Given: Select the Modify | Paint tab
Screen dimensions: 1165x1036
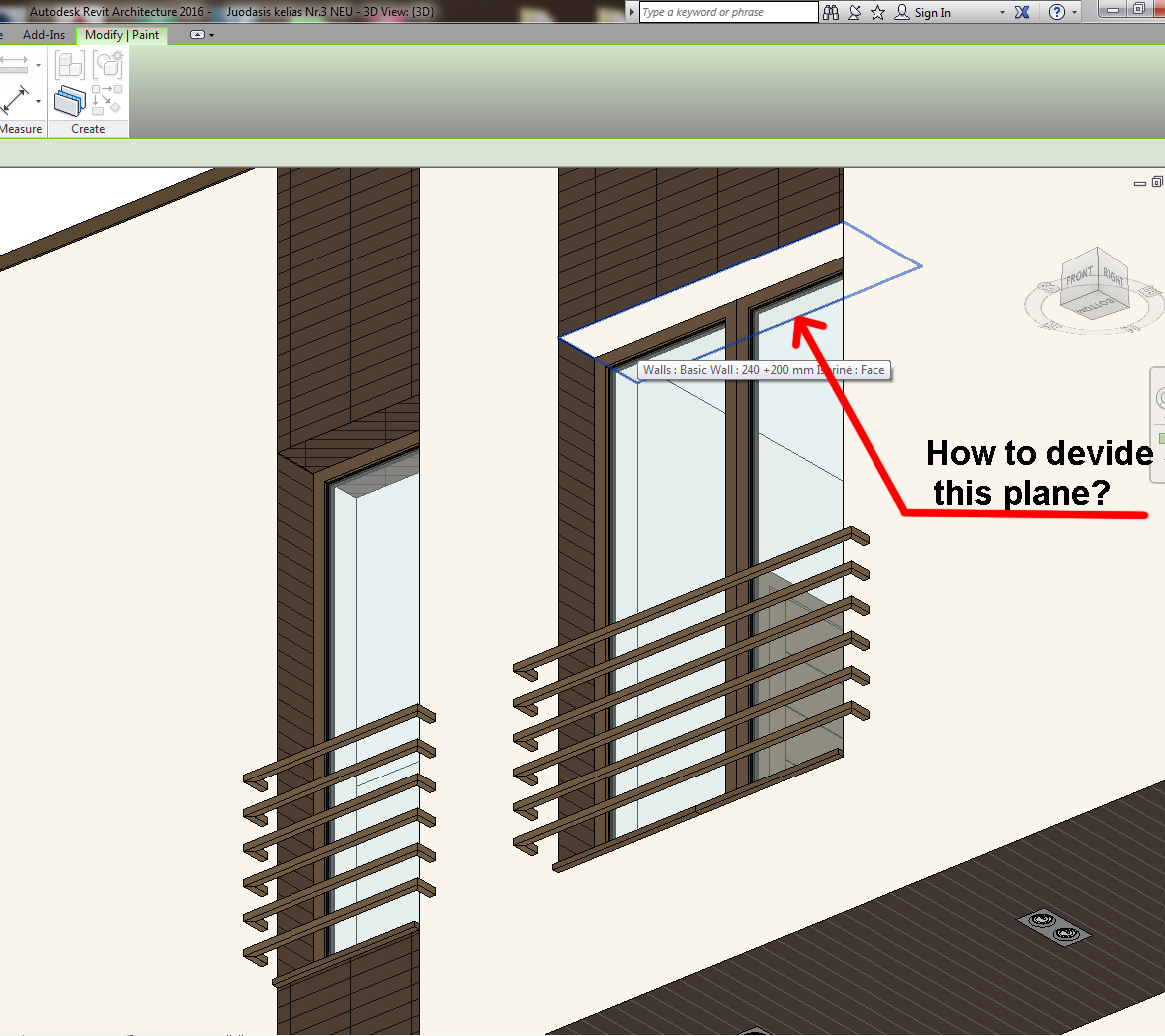Looking at the screenshot, I should click(x=122, y=35).
